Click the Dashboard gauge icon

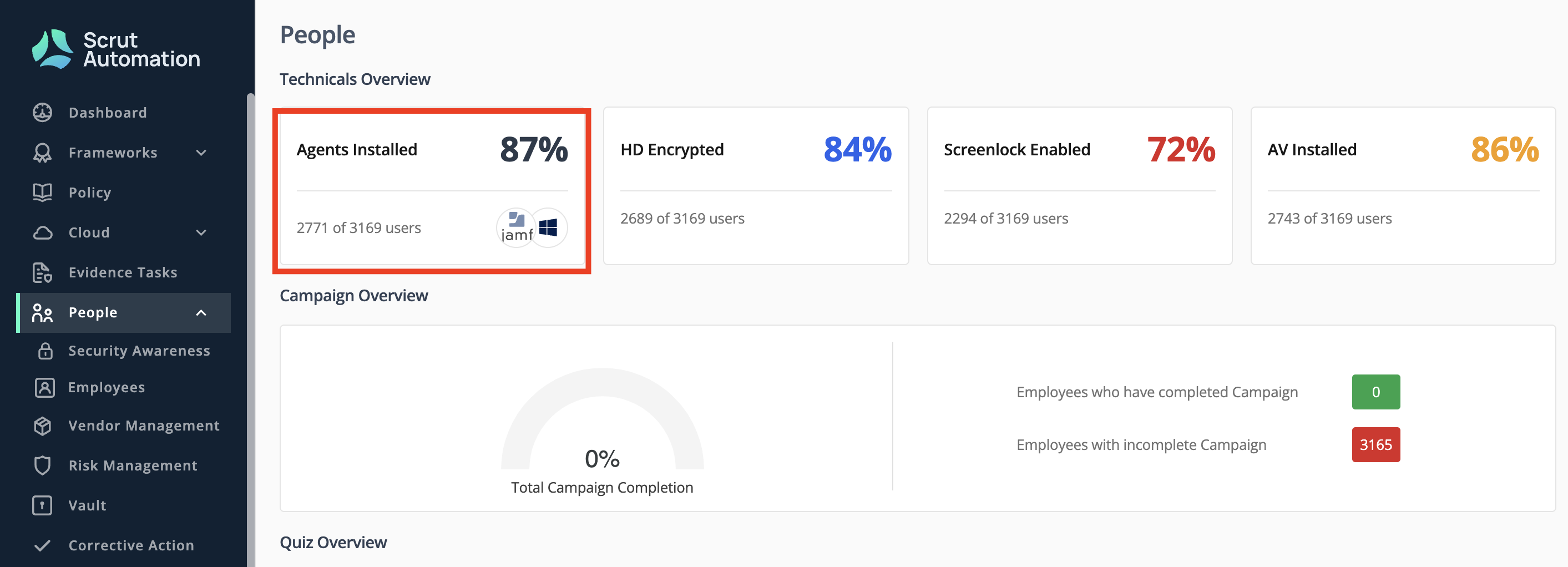coord(42,113)
